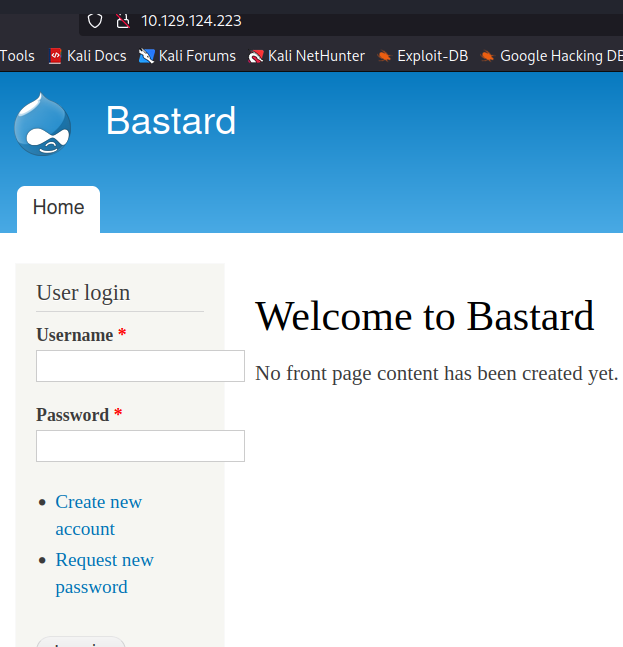The height and width of the screenshot is (647, 623).
Task: Click the address bar URL 10.129.124.223
Action: 191,21
